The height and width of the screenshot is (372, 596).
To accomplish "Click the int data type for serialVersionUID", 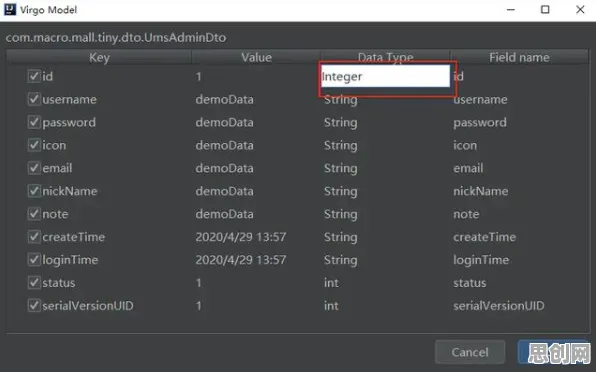I will tap(331, 306).
